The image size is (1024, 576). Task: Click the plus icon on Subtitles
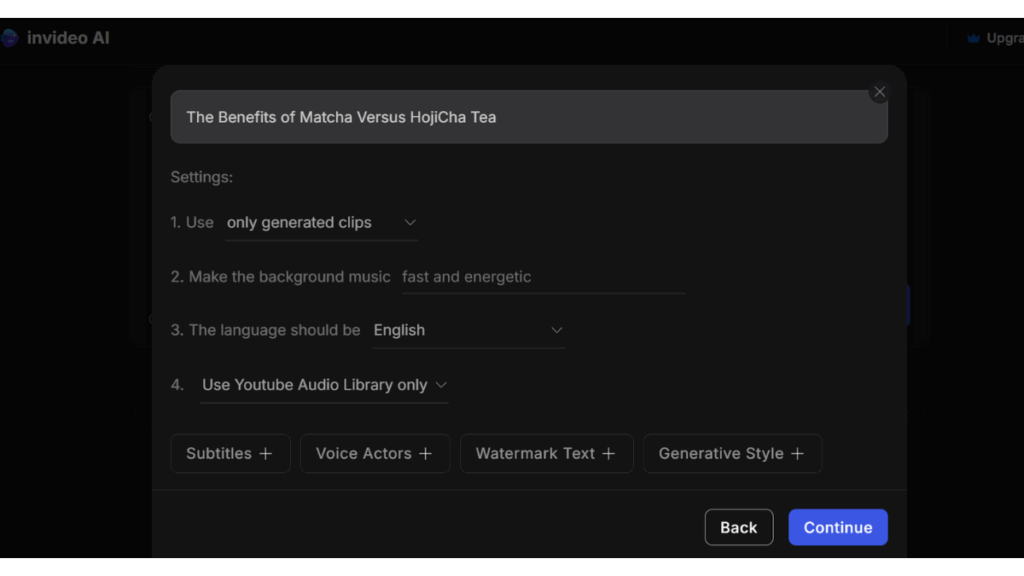click(x=266, y=453)
